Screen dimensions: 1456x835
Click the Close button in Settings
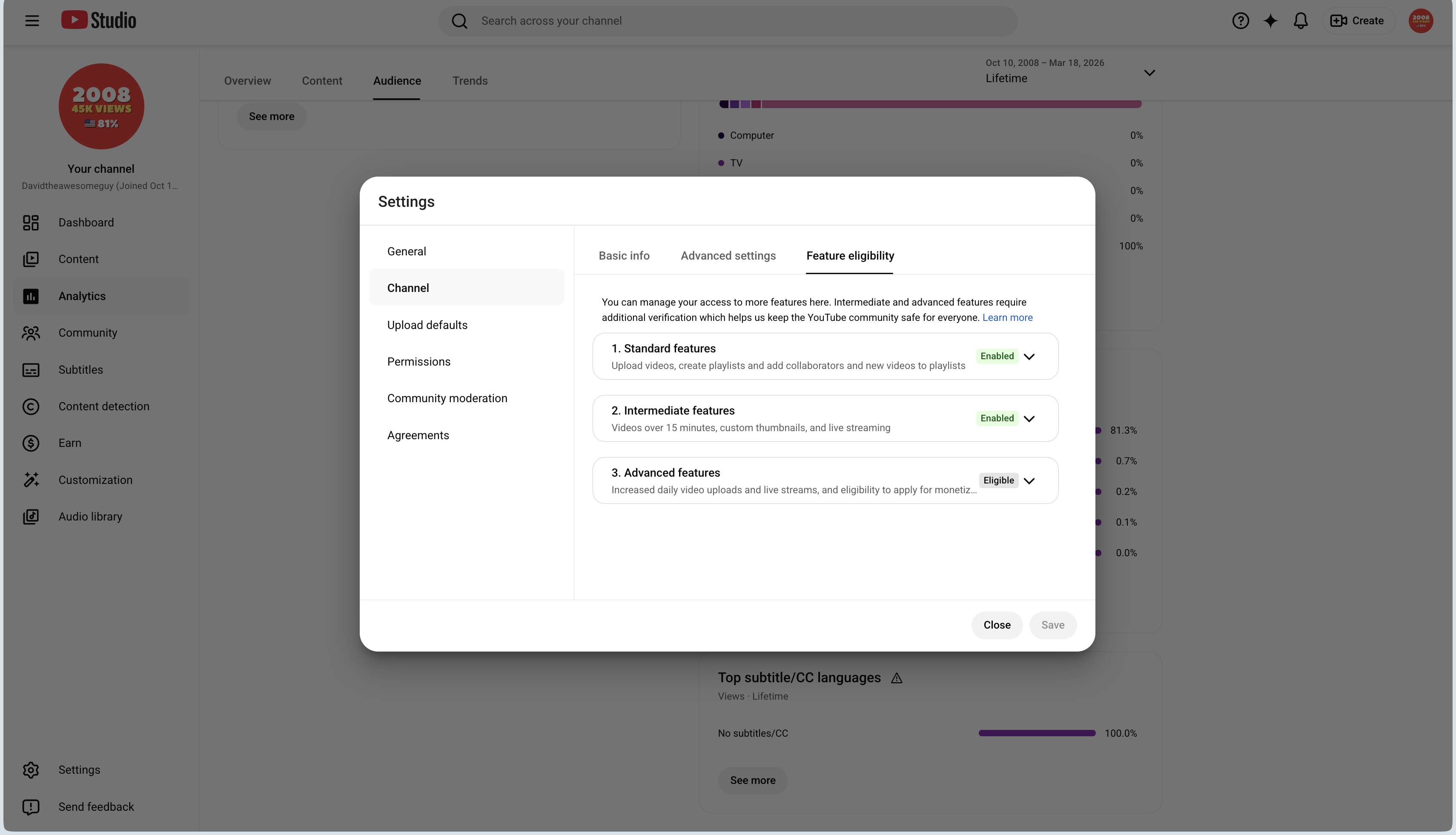click(997, 625)
